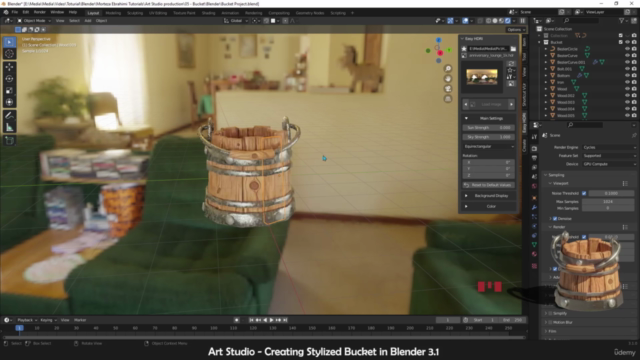Open Device GPU Compute dropdown

click(x=609, y=164)
